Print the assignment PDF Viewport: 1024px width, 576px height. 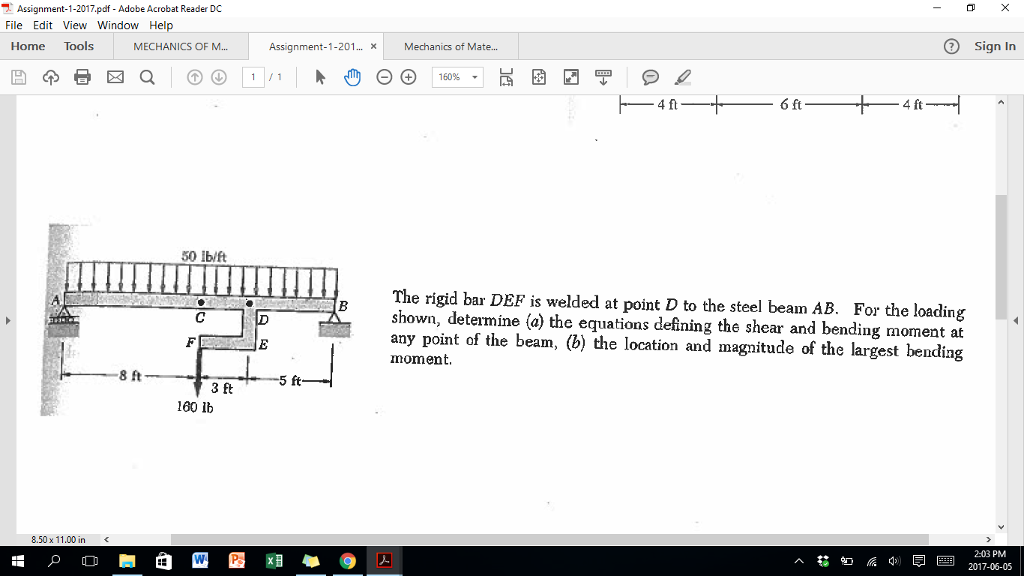coord(82,76)
